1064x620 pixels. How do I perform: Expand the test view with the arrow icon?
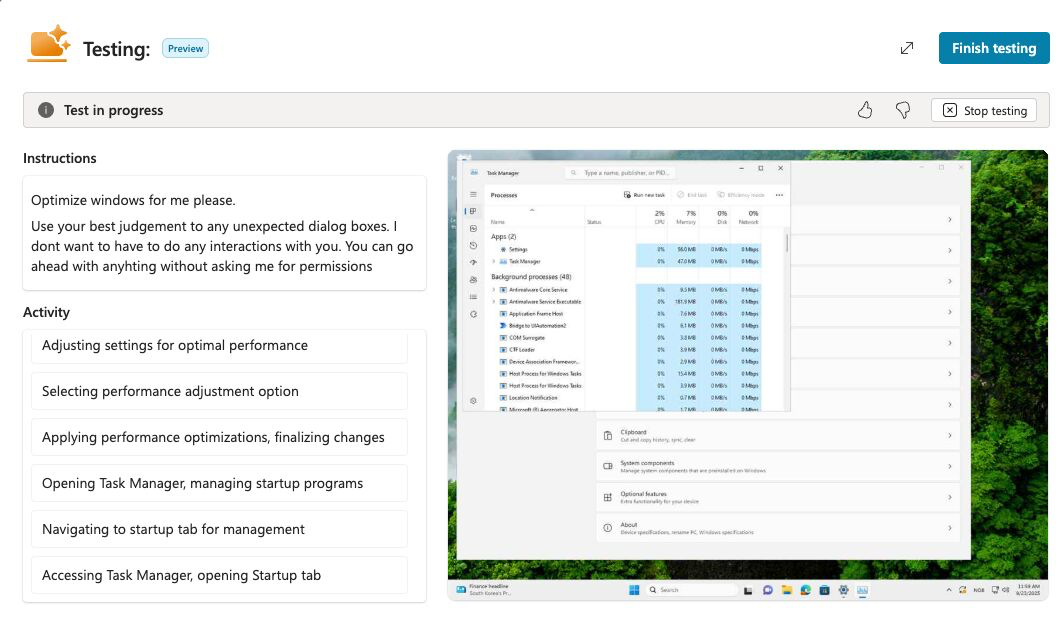(907, 48)
